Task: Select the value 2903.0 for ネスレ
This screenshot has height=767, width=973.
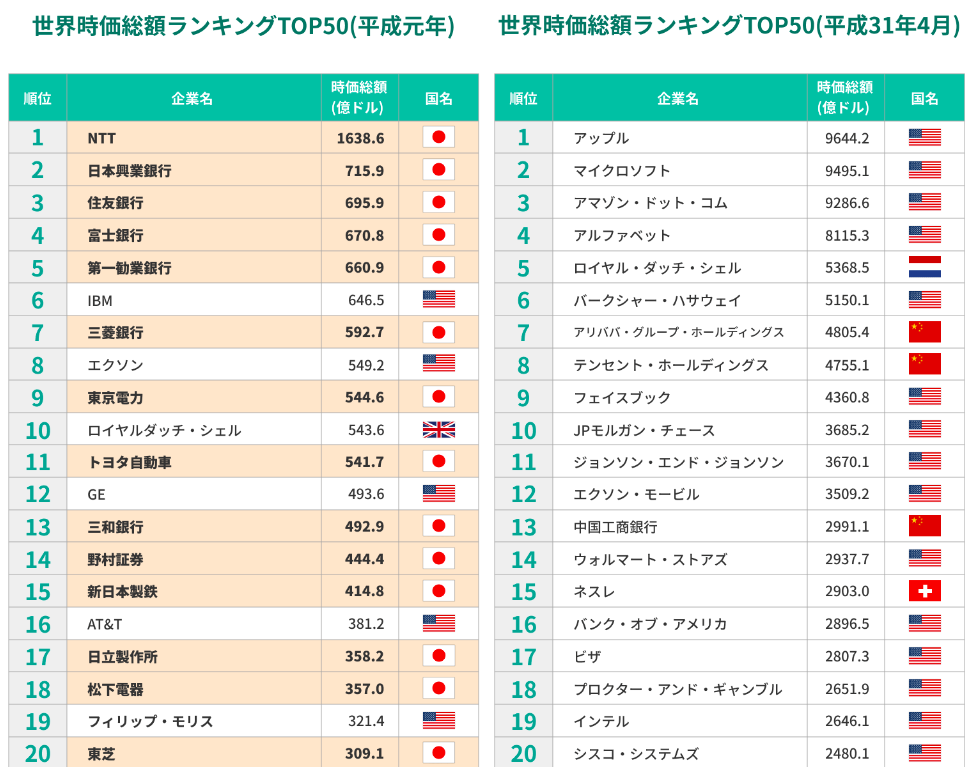Action: (847, 591)
